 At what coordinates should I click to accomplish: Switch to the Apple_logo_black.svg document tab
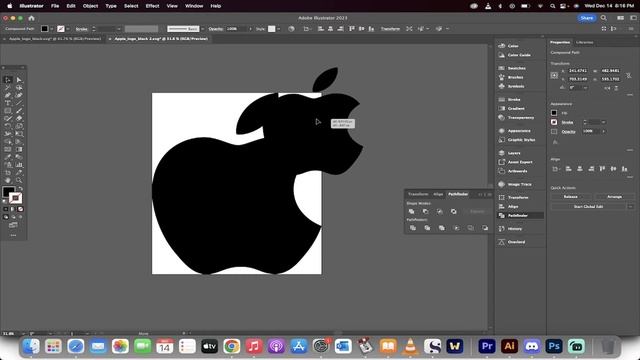click(x=55, y=39)
